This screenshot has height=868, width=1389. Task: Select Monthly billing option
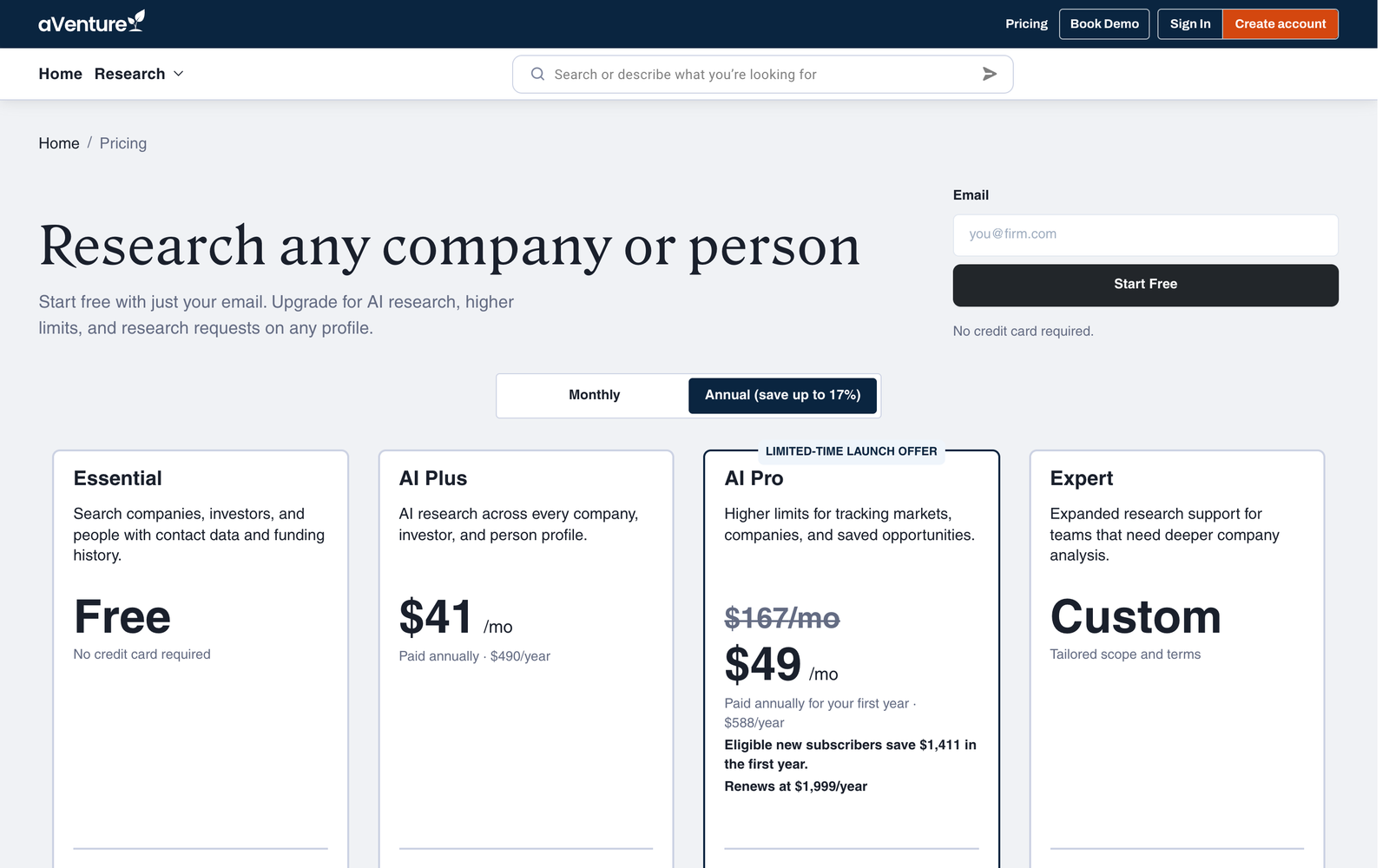[594, 395]
